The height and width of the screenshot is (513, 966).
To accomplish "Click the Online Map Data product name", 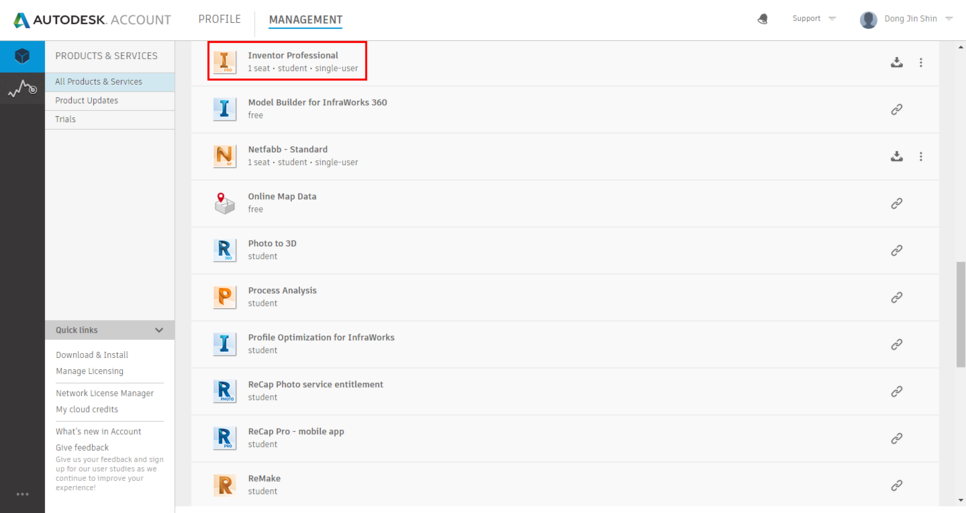I will tap(282, 196).
